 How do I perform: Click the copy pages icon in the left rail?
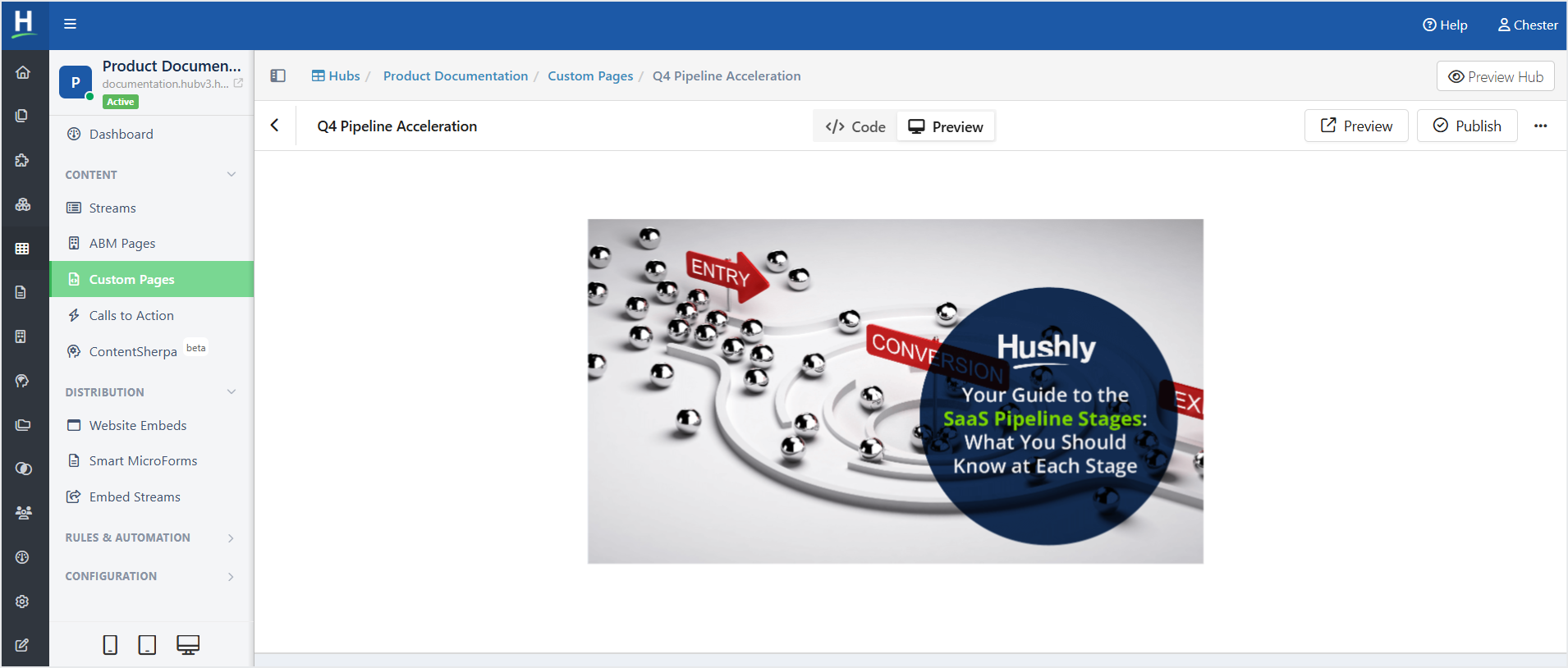23,116
